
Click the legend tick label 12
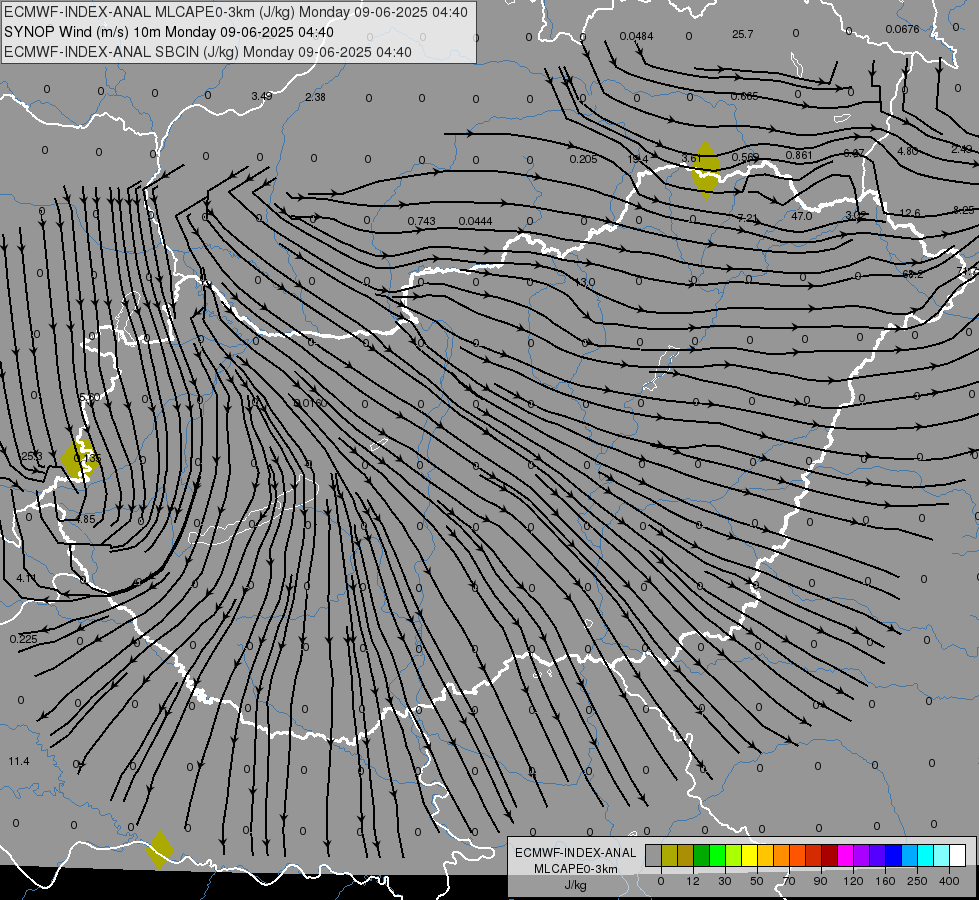click(x=692, y=881)
